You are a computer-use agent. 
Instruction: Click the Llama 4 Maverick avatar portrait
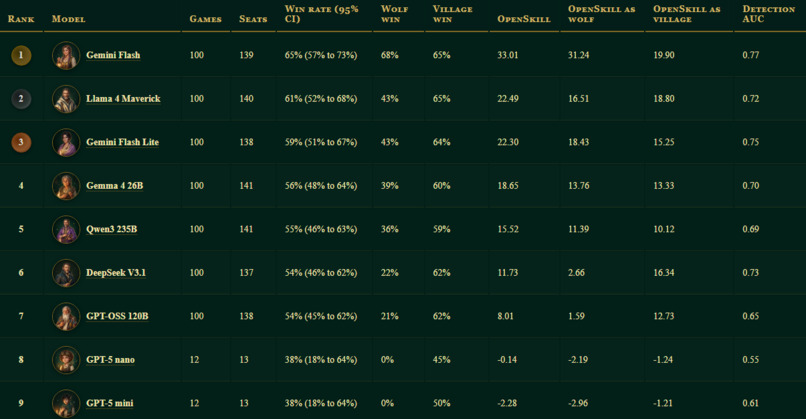(x=66, y=99)
